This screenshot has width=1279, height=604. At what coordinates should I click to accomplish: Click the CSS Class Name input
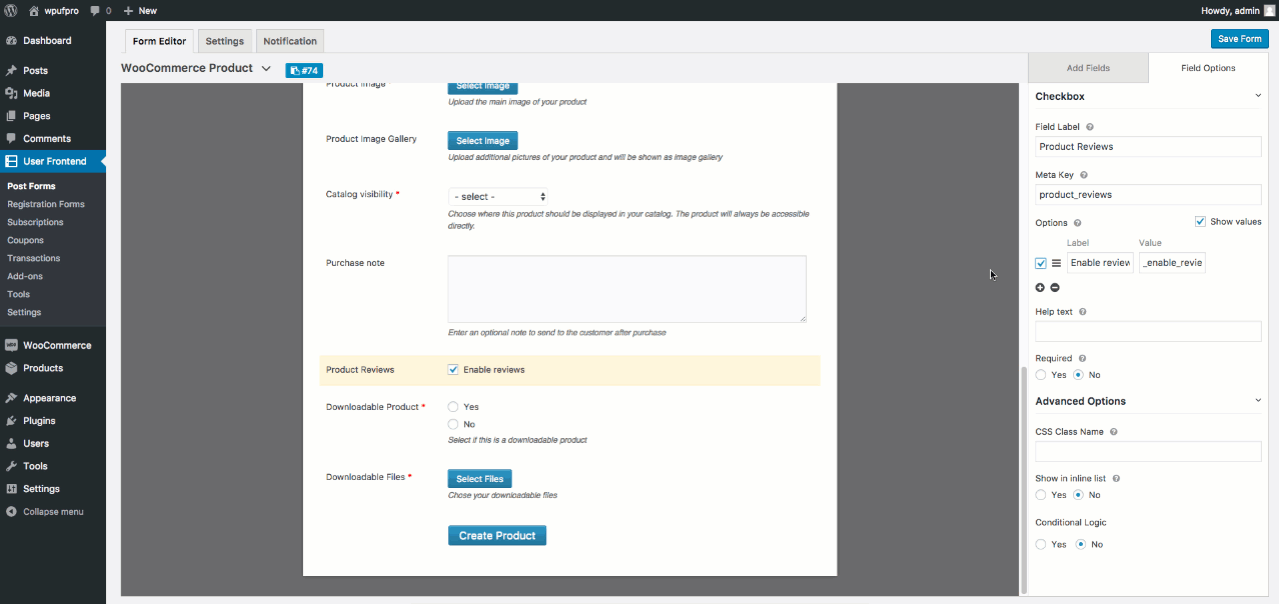1148,452
